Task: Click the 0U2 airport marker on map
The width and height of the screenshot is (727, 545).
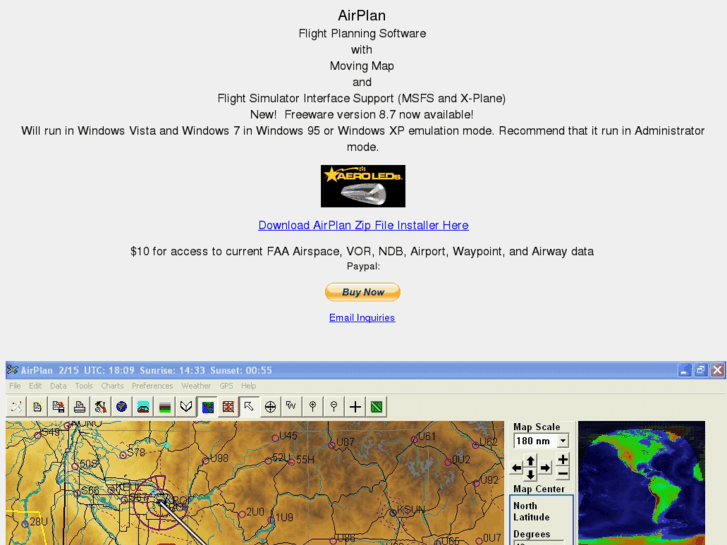Action: pyautogui.click(x=448, y=462)
